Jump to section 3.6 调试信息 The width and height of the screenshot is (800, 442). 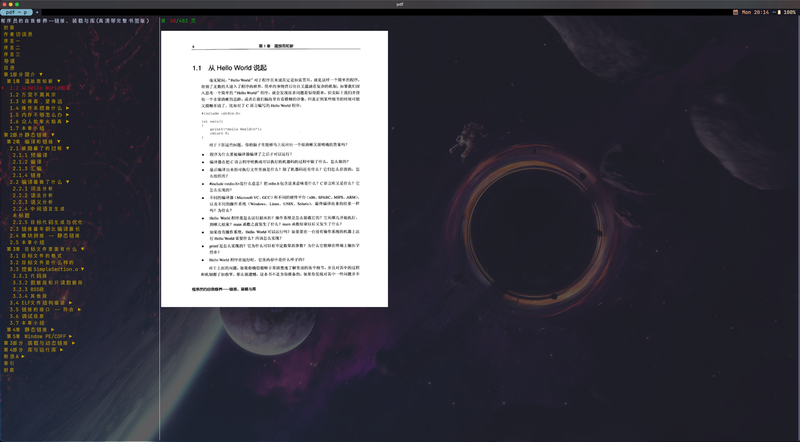tap(27, 316)
